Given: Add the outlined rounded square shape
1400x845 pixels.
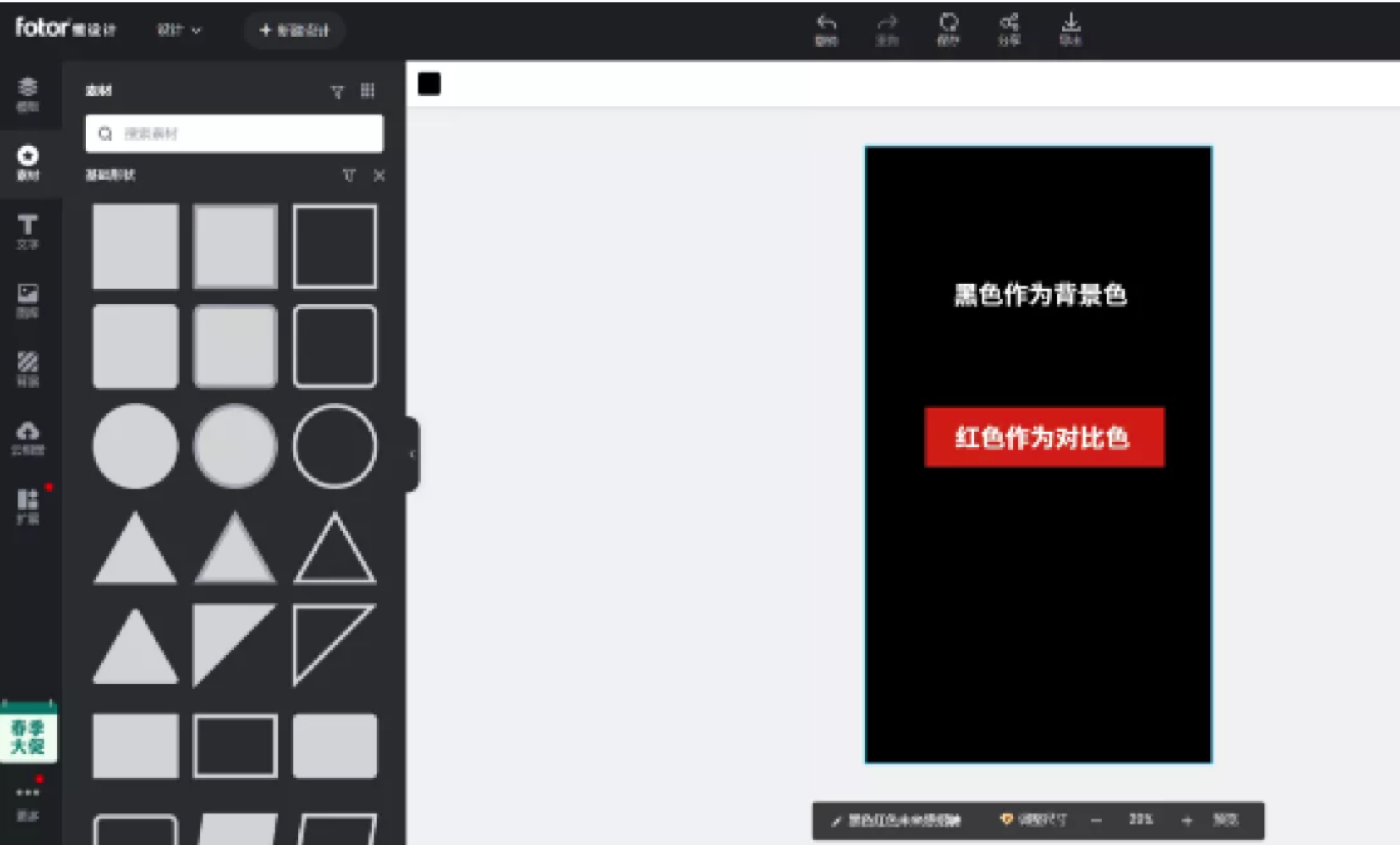Looking at the screenshot, I should coord(335,346).
